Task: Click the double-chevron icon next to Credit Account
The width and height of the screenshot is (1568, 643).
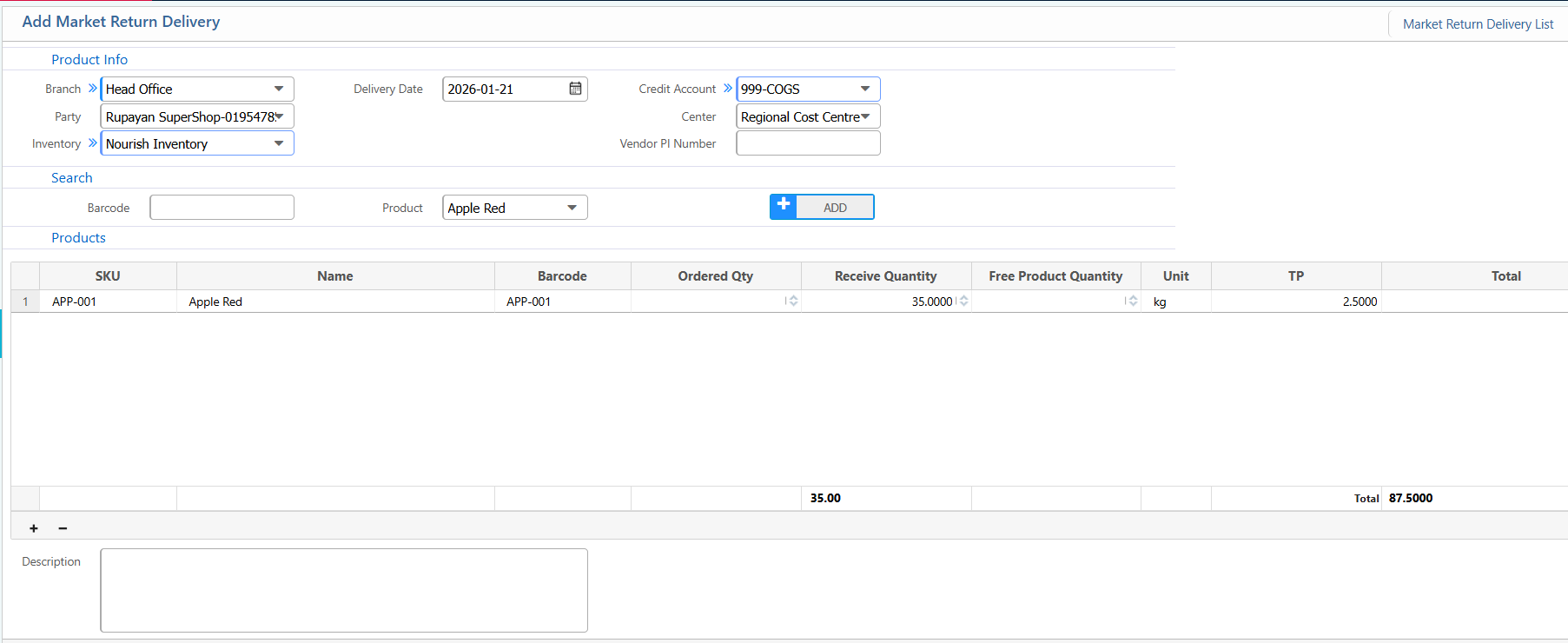Action: pos(728,89)
